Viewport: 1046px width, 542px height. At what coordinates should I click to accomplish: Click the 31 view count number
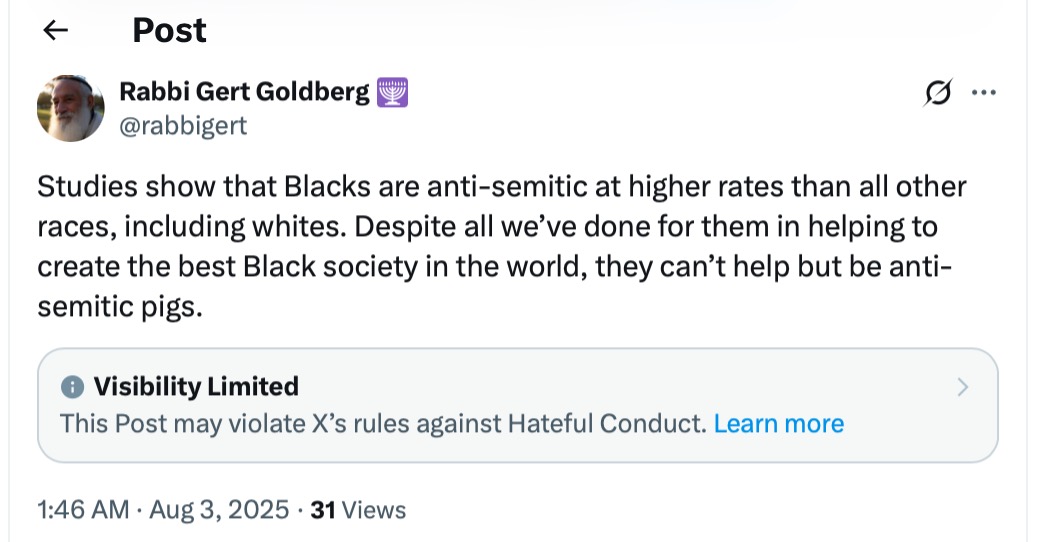[322, 510]
